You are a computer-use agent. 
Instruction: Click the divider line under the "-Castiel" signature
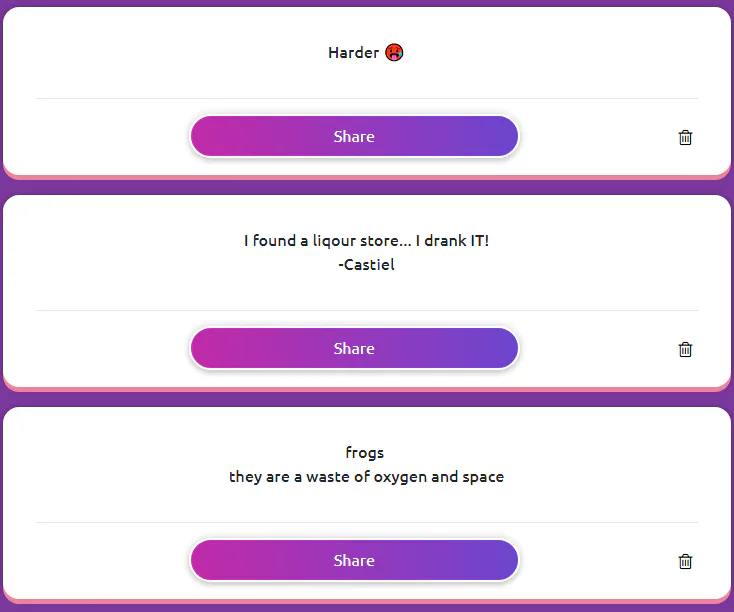click(367, 311)
